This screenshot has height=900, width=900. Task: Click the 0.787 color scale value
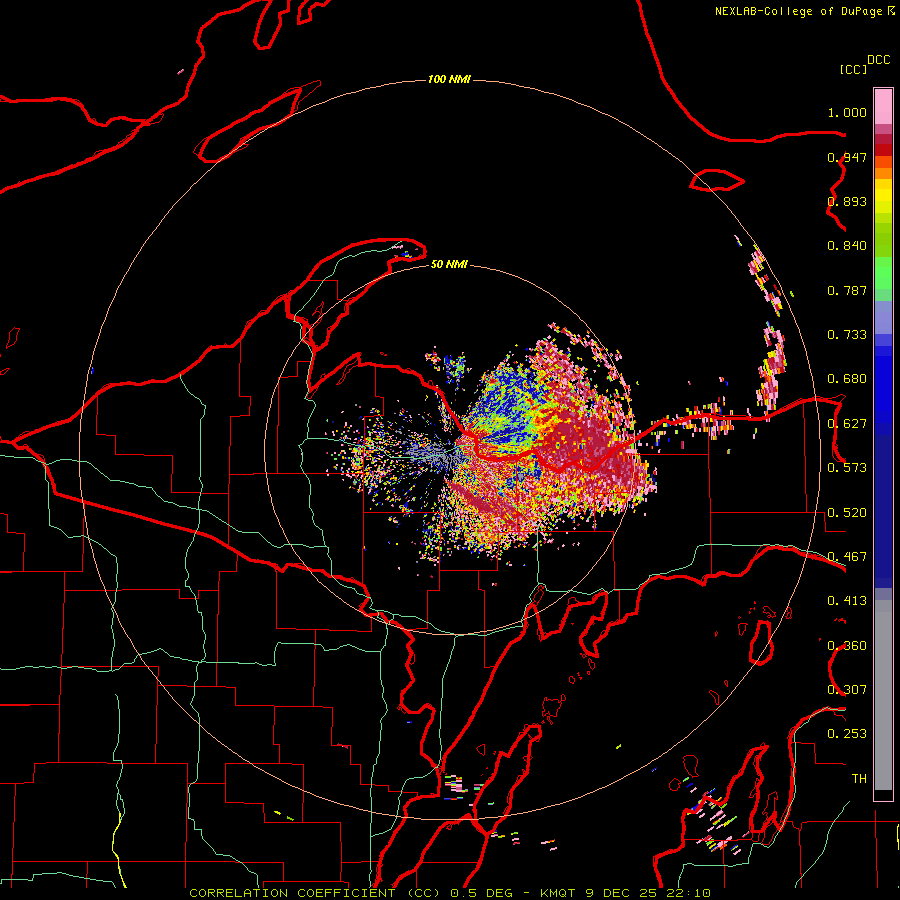pyautogui.click(x=847, y=290)
